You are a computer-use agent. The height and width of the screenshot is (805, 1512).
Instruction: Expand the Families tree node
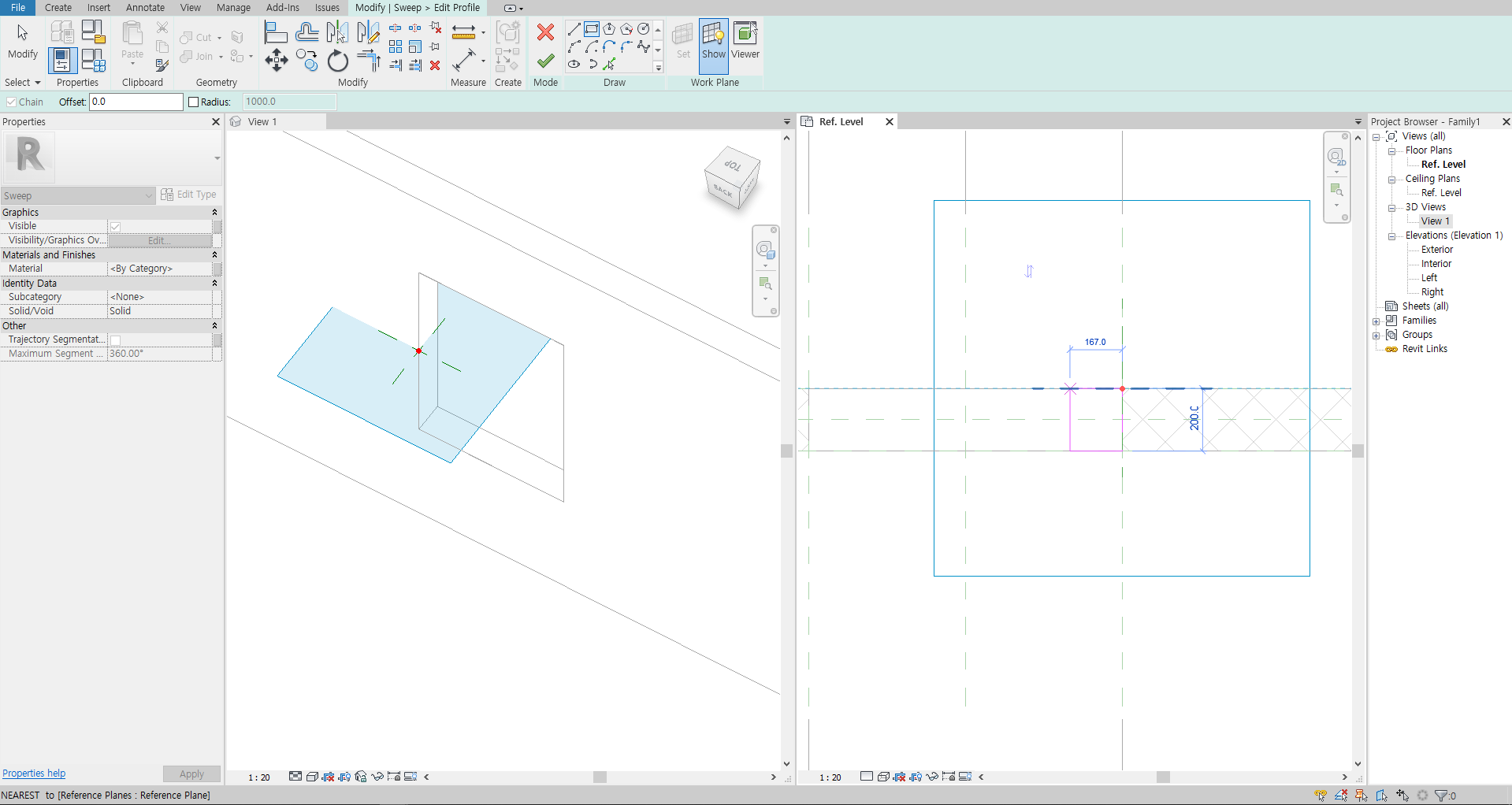coord(1376,321)
